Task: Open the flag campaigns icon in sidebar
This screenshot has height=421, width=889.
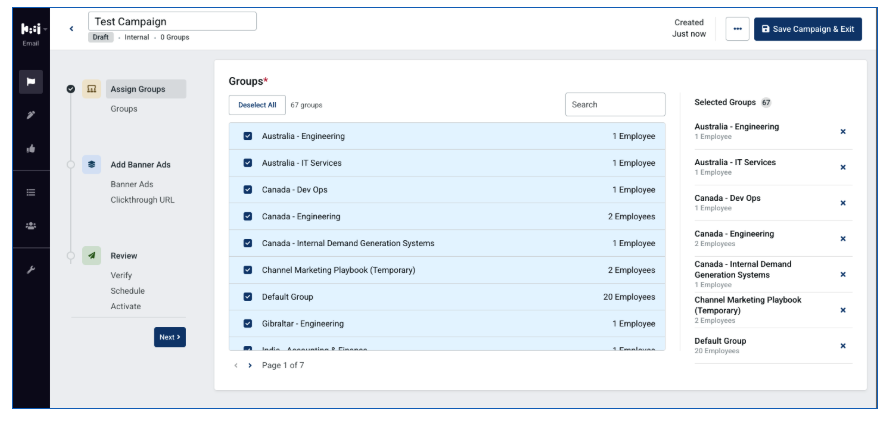Action: 31,82
